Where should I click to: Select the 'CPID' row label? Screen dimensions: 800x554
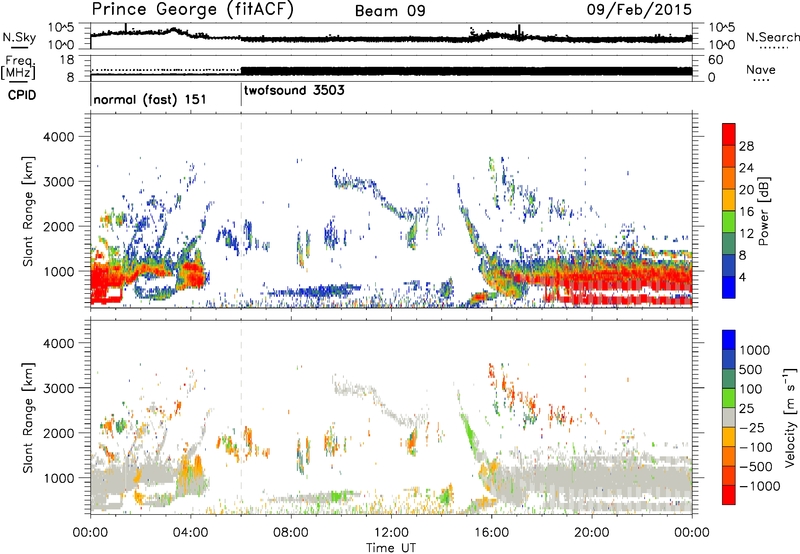(x=22, y=95)
